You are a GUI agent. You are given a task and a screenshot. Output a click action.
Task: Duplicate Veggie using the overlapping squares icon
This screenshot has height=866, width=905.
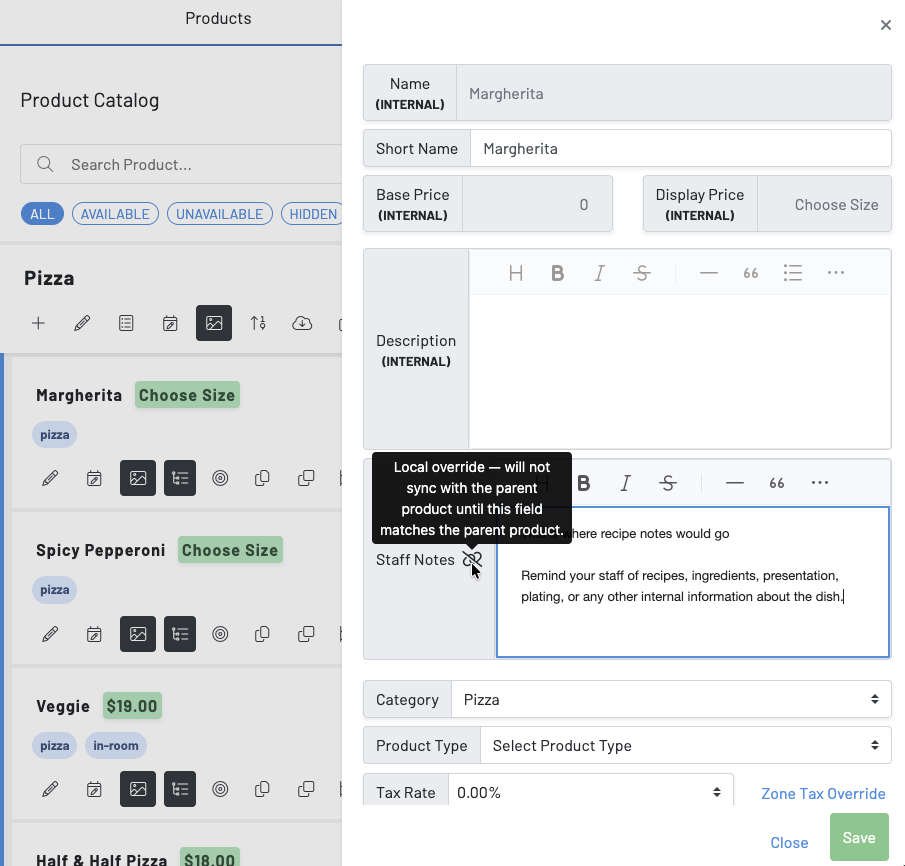pos(306,789)
